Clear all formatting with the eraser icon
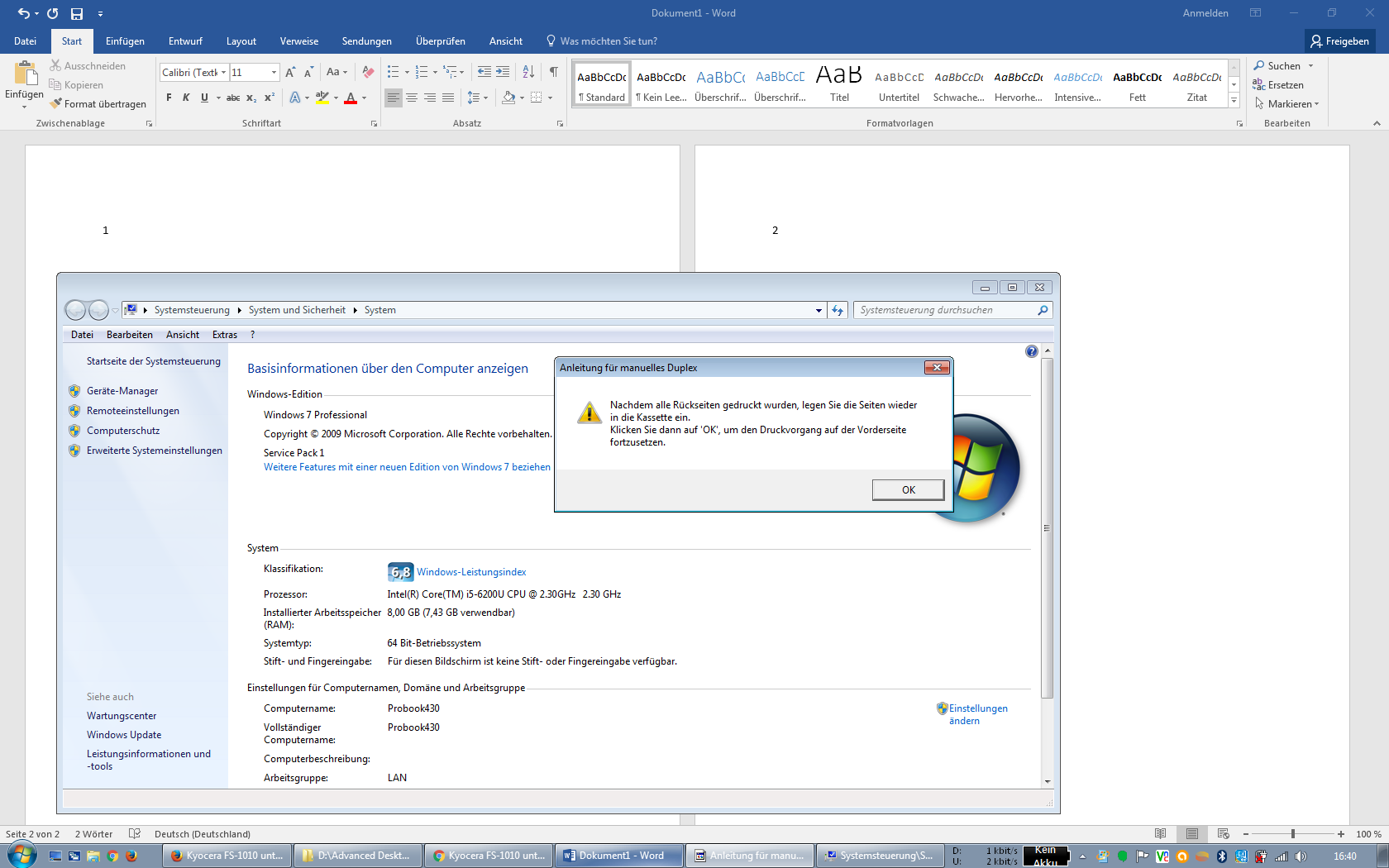Viewport: 1389px width, 868px height. (x=368, y=73)
